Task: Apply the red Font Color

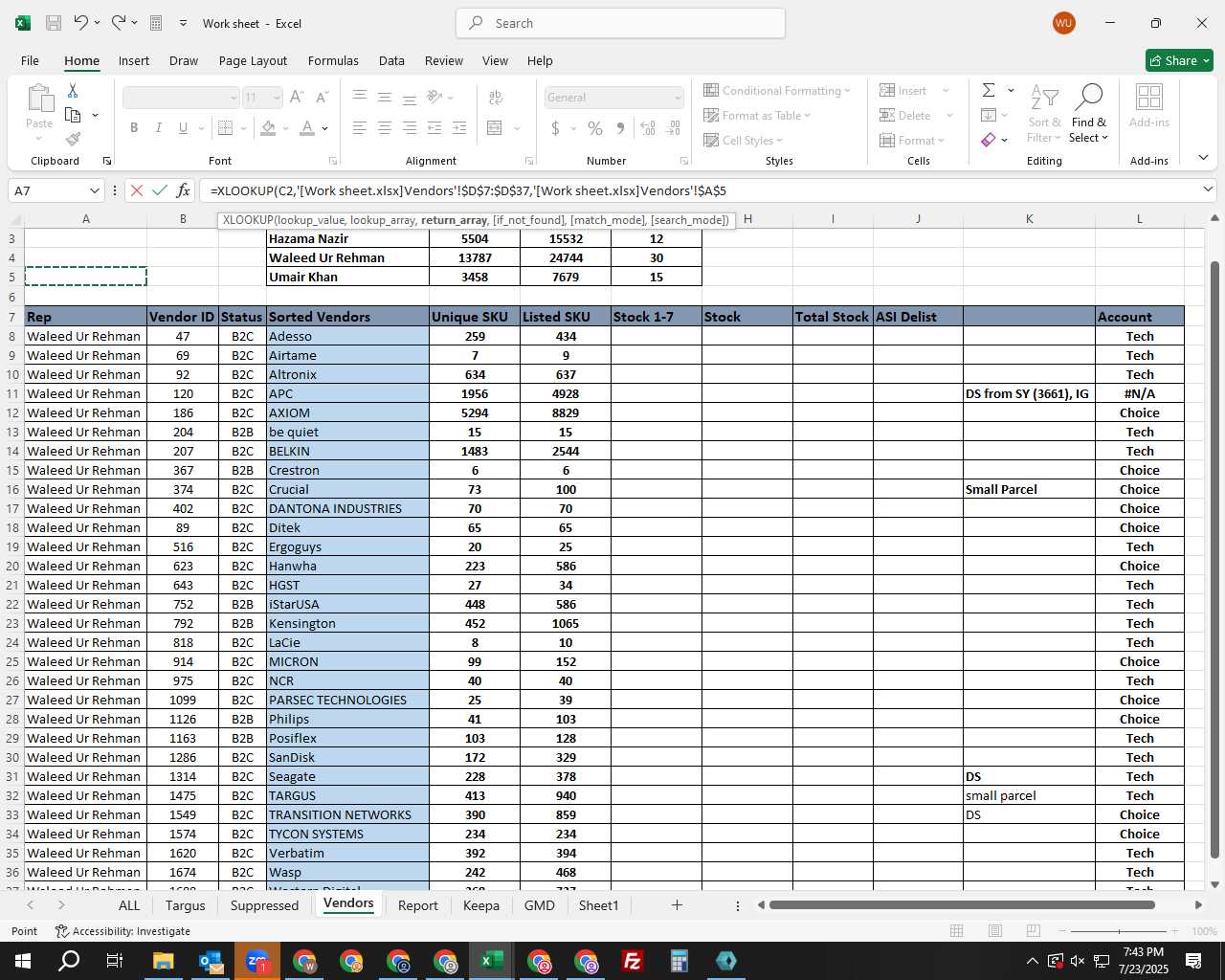Action: [307, 128]
